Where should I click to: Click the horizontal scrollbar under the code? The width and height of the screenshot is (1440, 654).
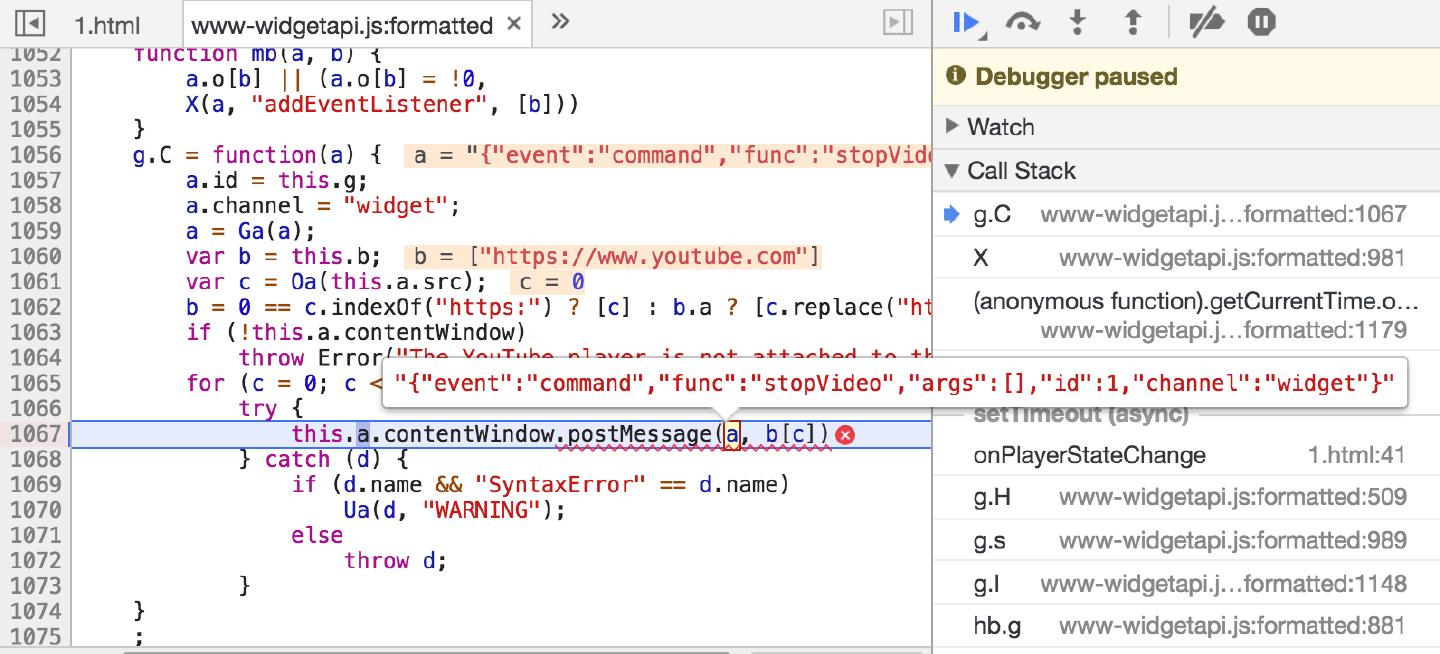pos(500,651)
